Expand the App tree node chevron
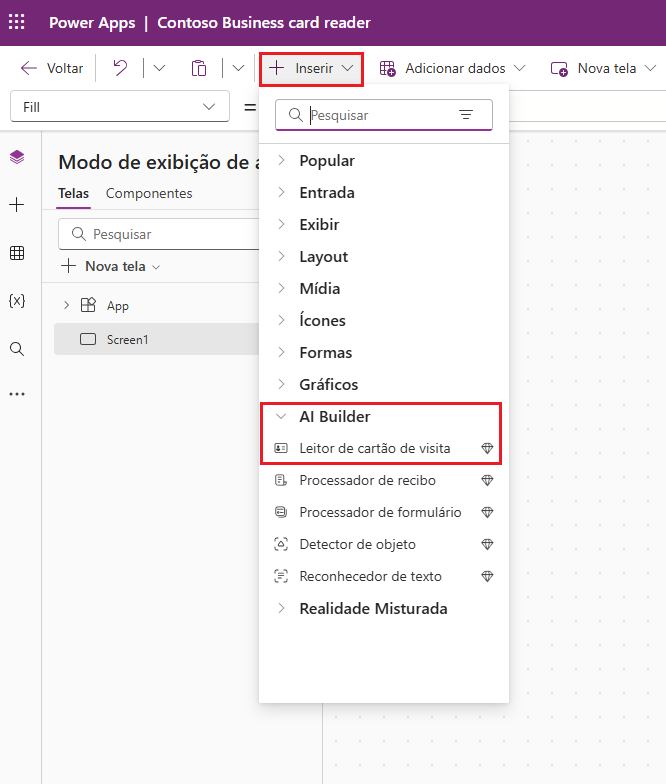Screen dimensions: 666x784 (66, 305)
